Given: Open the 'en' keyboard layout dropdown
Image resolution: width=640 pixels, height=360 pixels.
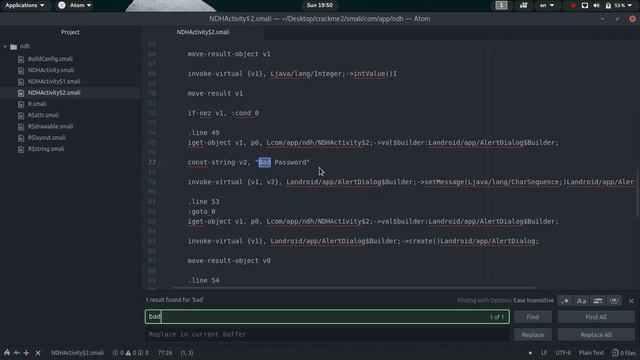Looking at the screenshot, I should coord(547,5).
